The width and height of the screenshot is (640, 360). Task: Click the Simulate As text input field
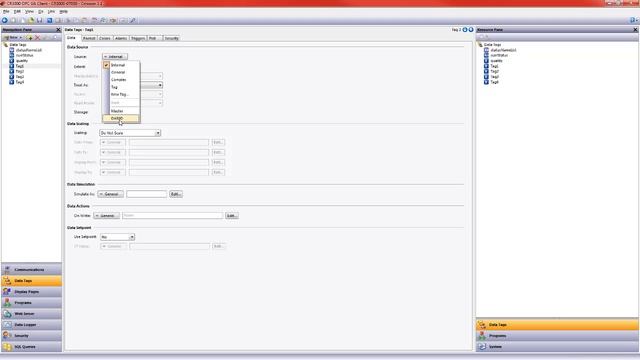coord(147,194)
